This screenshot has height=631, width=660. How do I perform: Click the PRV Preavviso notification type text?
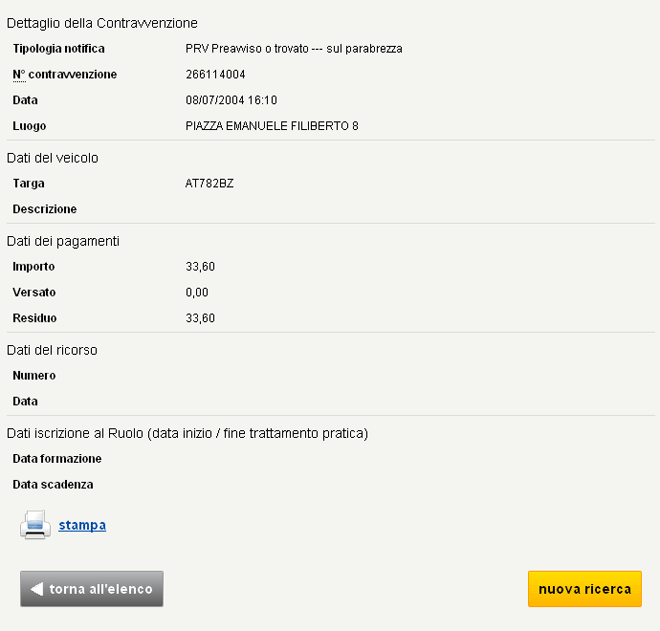click(x=294, y=49)
